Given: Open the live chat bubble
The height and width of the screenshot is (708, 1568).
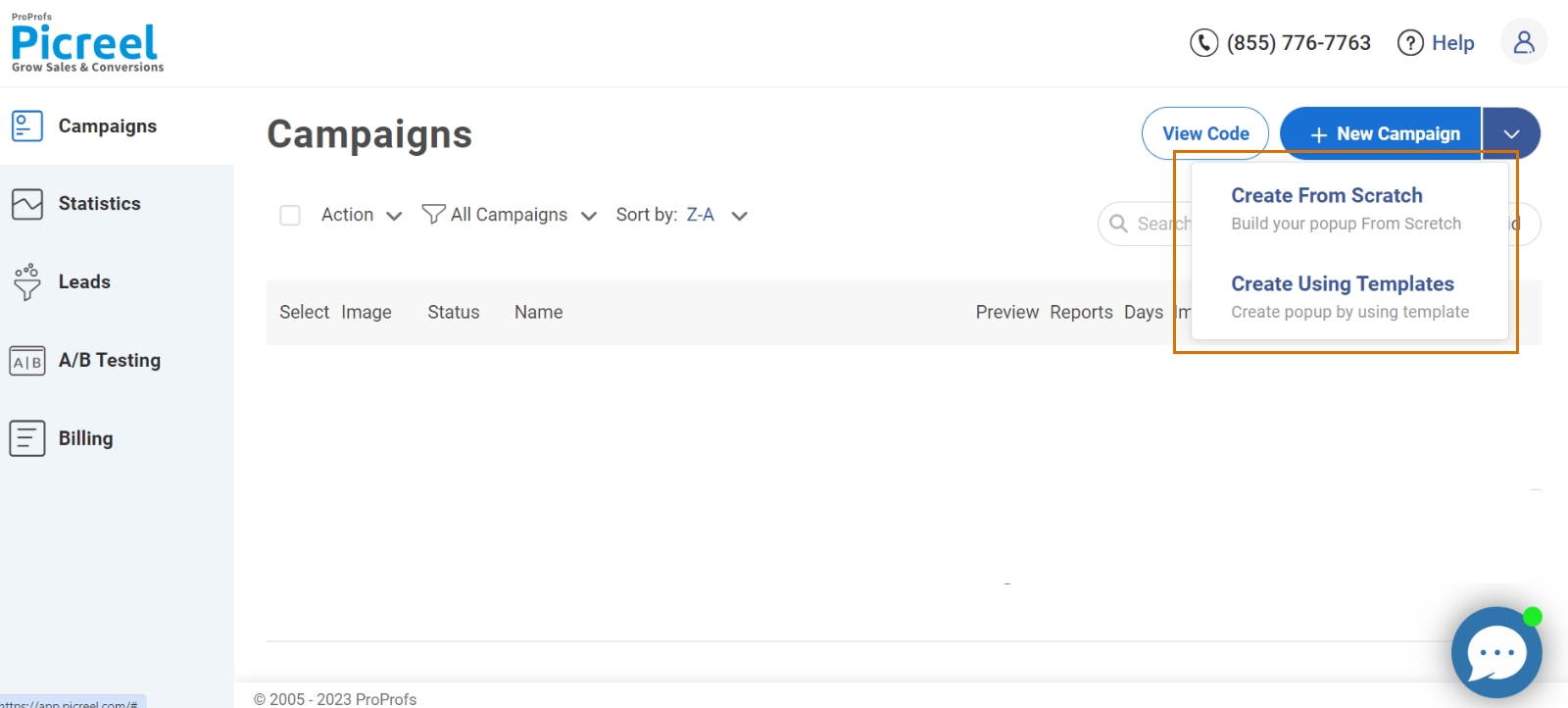Looking at the screenshot, I should pyautogui.click(x=1495, y=652).
